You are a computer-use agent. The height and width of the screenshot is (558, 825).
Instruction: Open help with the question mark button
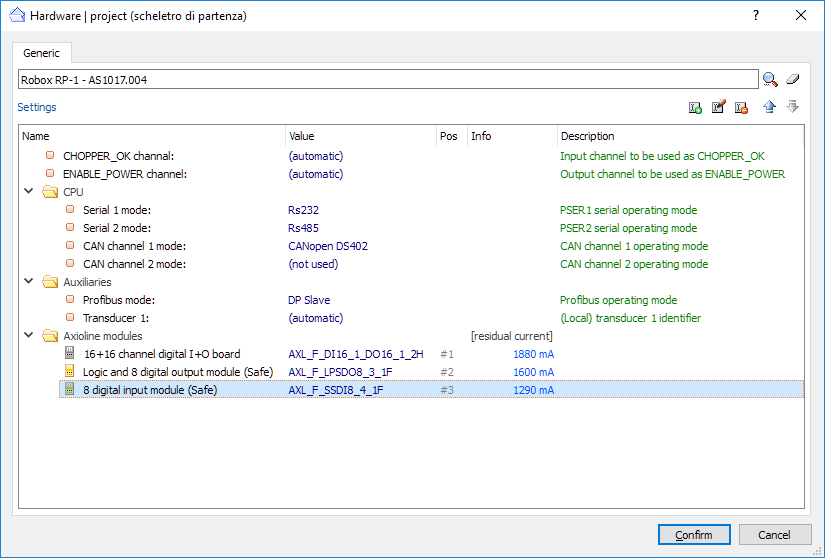coord(756,15)
